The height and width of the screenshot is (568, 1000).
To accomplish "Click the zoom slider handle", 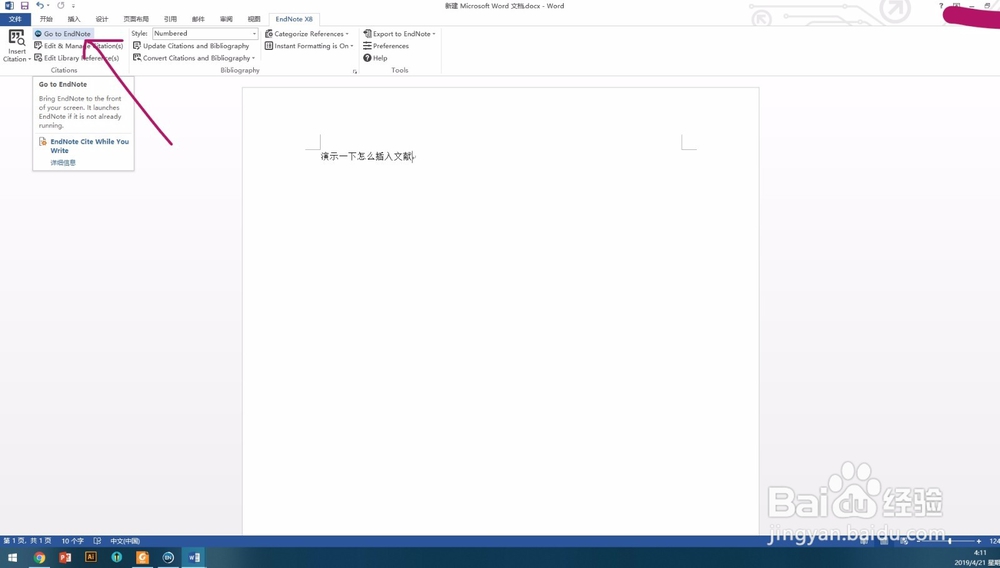I will tap(950, 541).
